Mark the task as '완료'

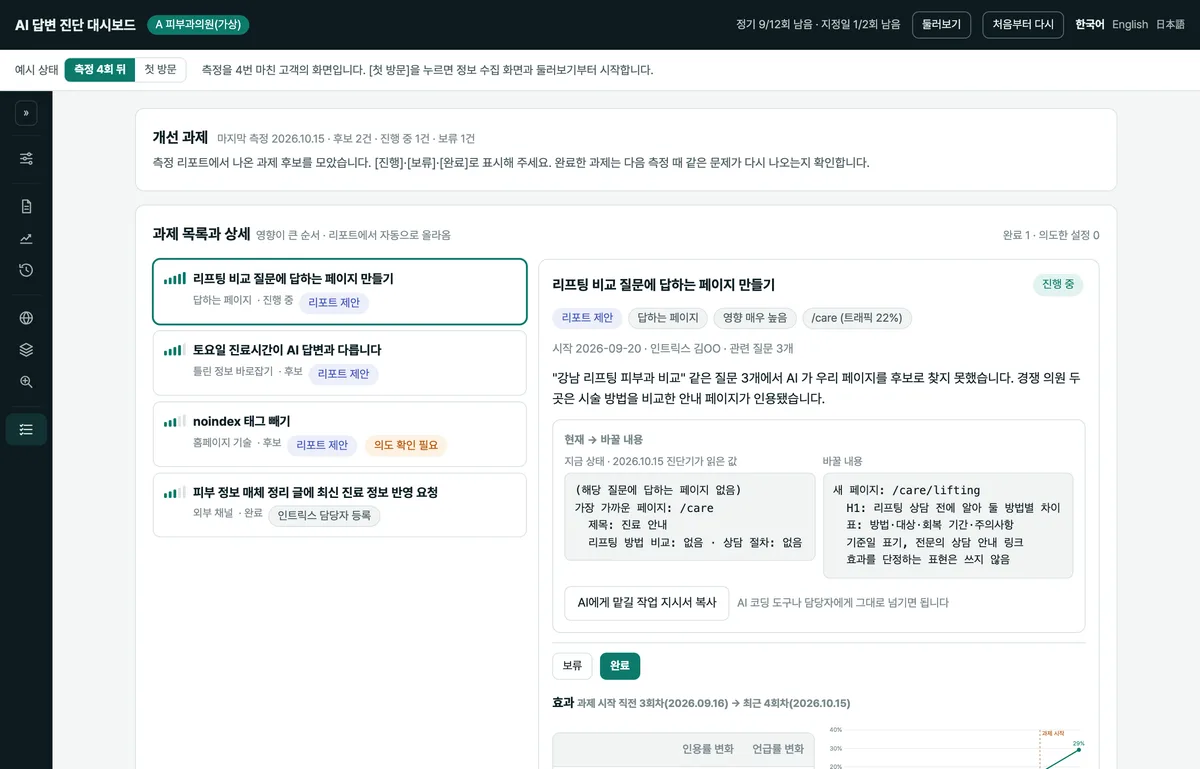[x=620, y=666]
